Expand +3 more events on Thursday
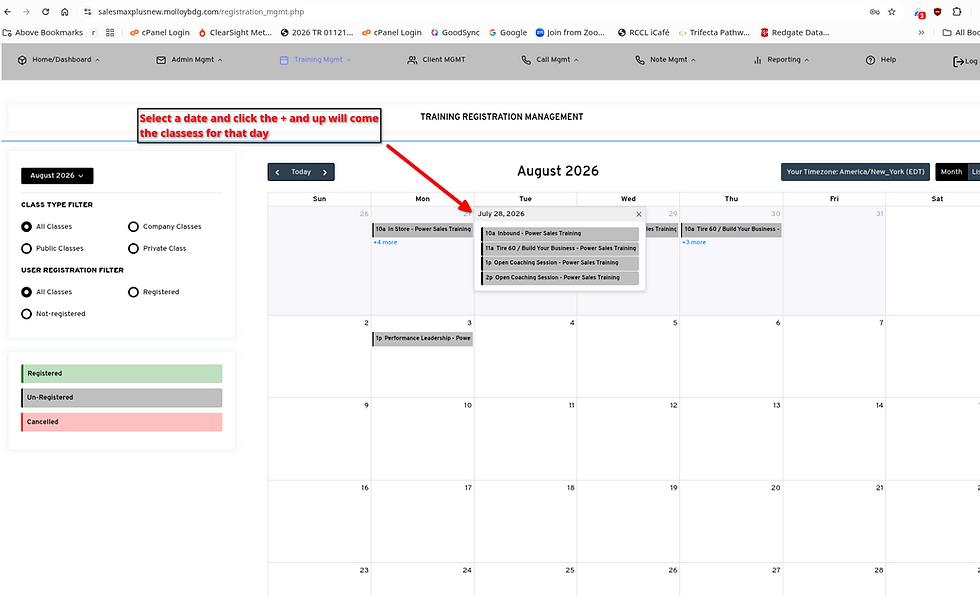This screenshot has width=980, height=596. tap(694, 242)
